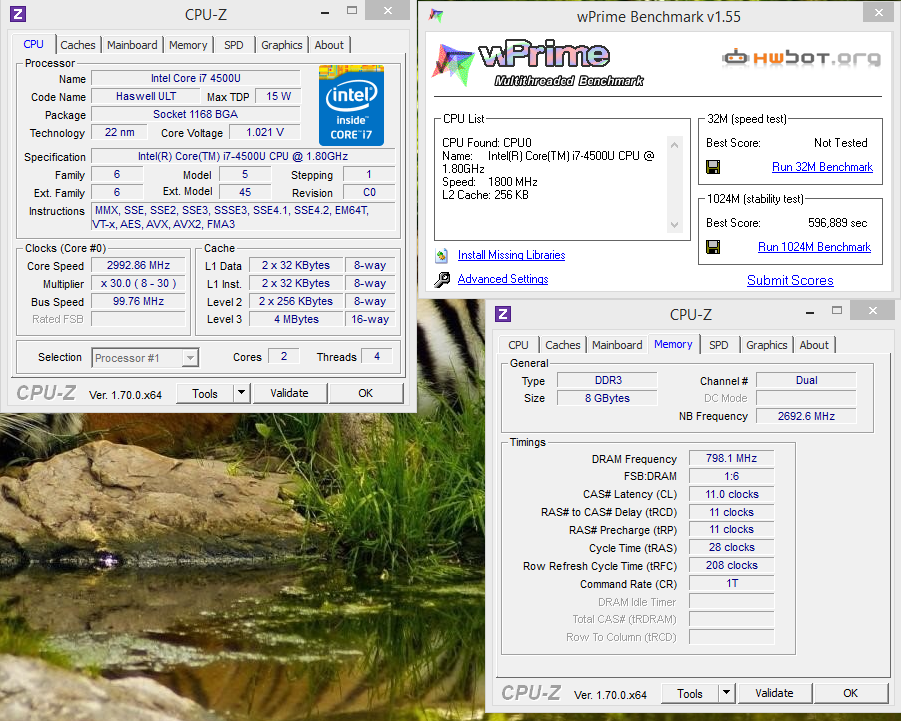The image size is (901, 721).
Task: Click Row Refresh Cycle Time 208 clocks
Action: [731, 565]
